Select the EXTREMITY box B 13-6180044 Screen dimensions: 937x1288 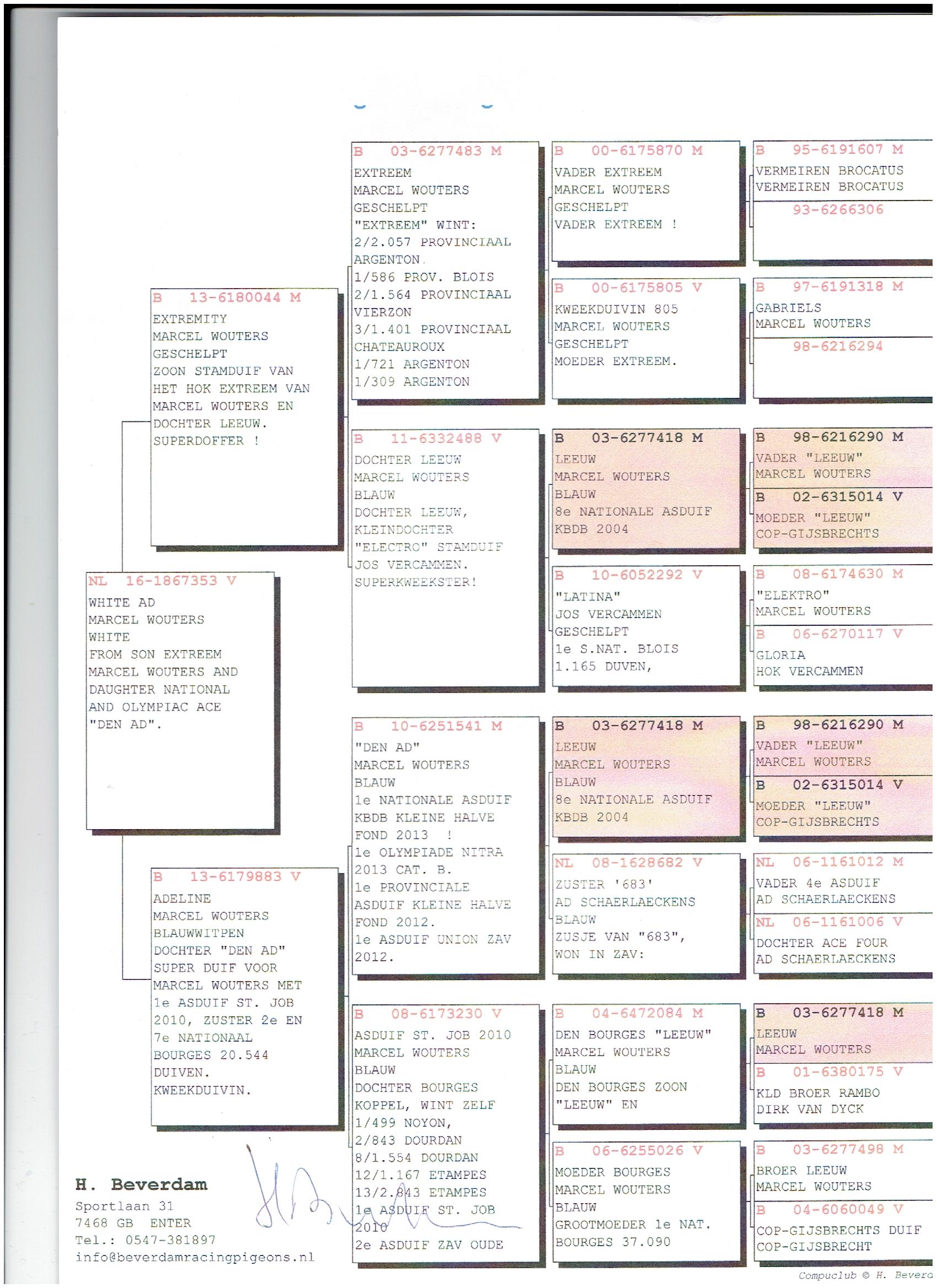[x=244, y=418]
